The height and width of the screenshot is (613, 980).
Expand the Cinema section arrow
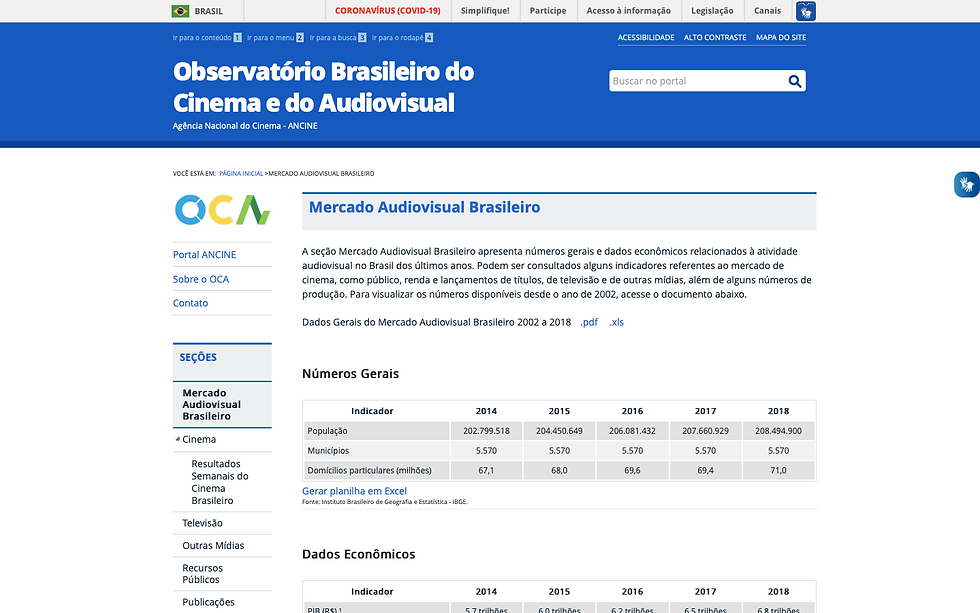pos(178,439)
